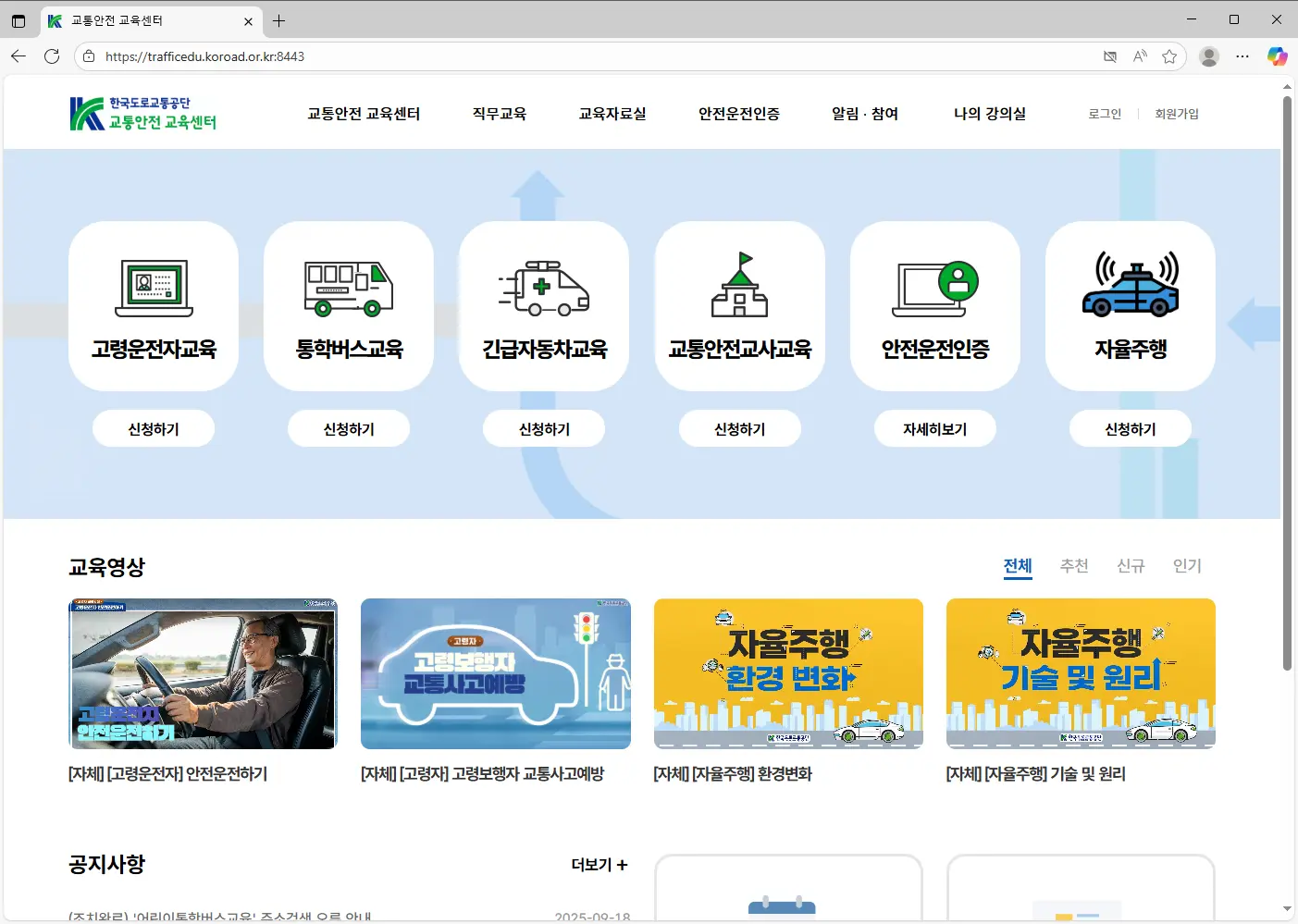This screenshot has height=924, width=1298.
Task: Open the 교육자료실 navigation menu
Action: point(612,114)
